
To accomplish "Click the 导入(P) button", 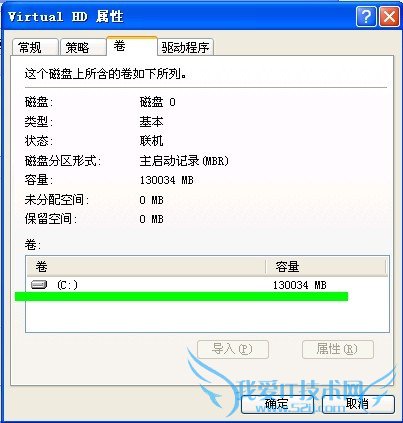I will [233, 349].
